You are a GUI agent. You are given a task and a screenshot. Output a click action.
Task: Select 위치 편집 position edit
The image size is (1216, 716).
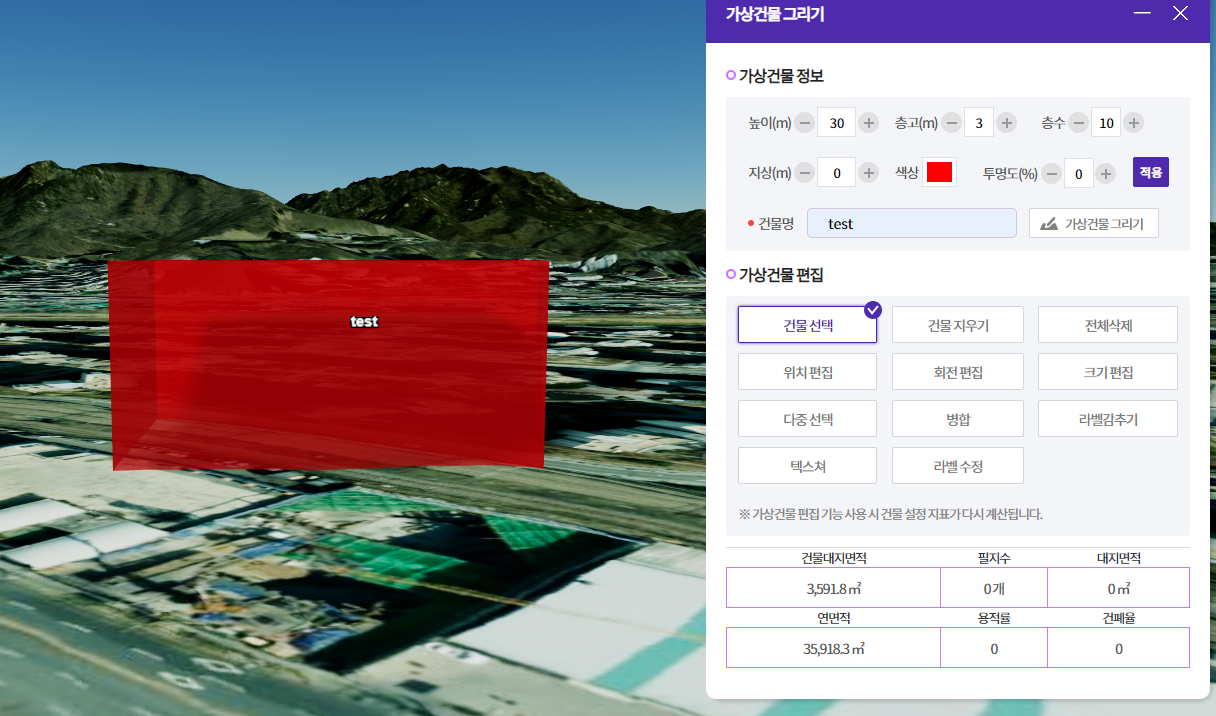coord(808,372)
